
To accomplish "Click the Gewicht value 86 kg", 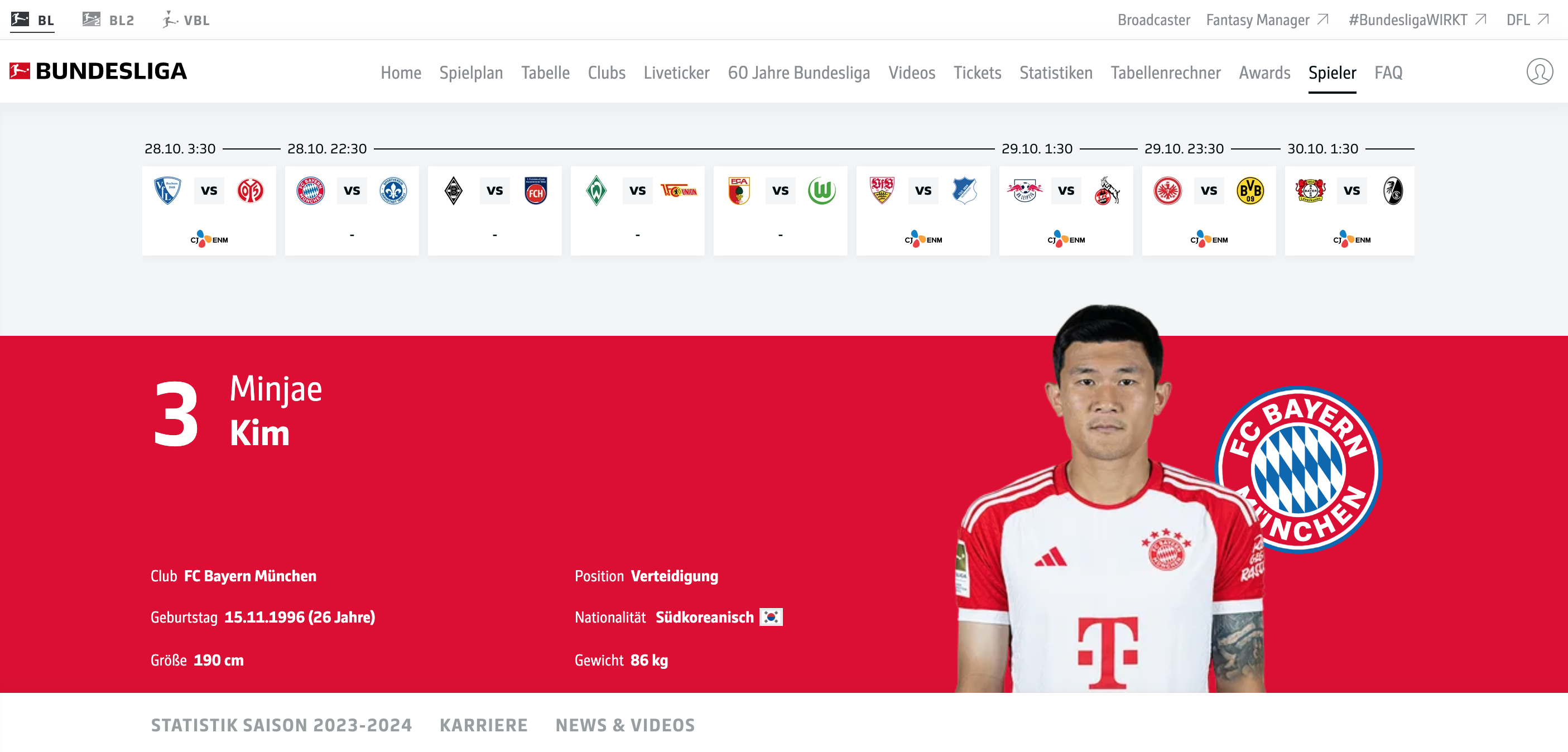I will [x=649, y=660].
